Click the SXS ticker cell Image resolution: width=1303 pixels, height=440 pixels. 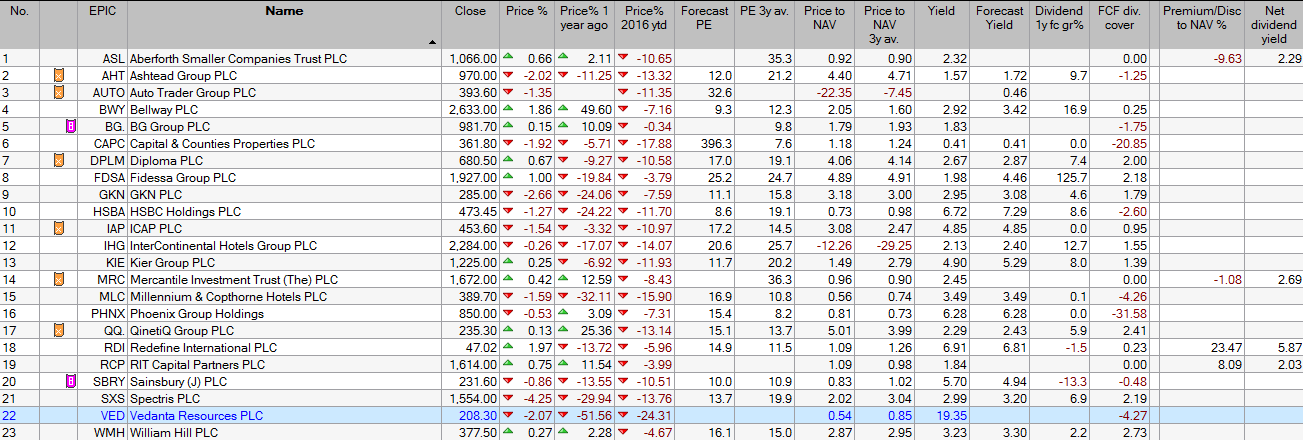click(102, 399)
